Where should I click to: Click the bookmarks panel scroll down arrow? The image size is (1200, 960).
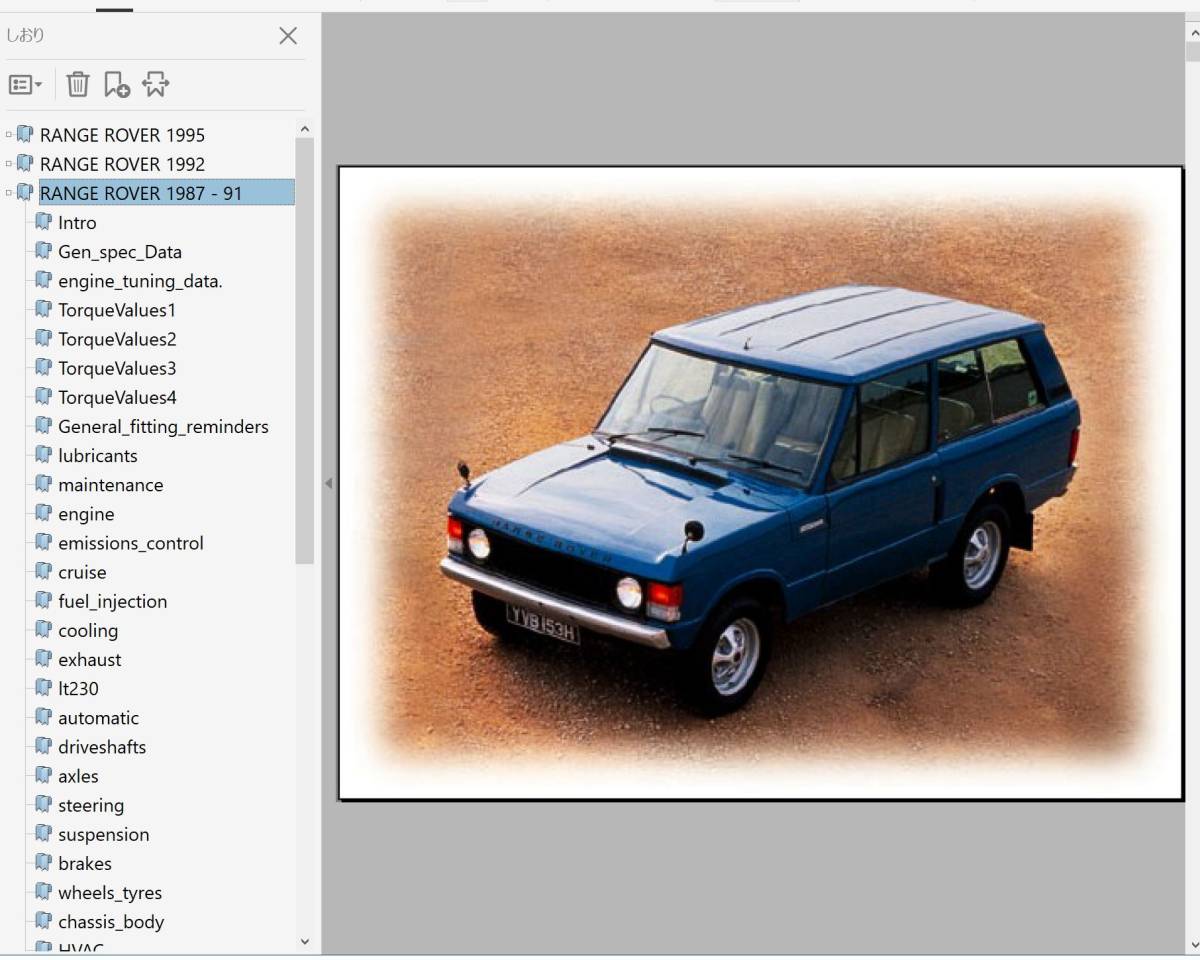305,941
